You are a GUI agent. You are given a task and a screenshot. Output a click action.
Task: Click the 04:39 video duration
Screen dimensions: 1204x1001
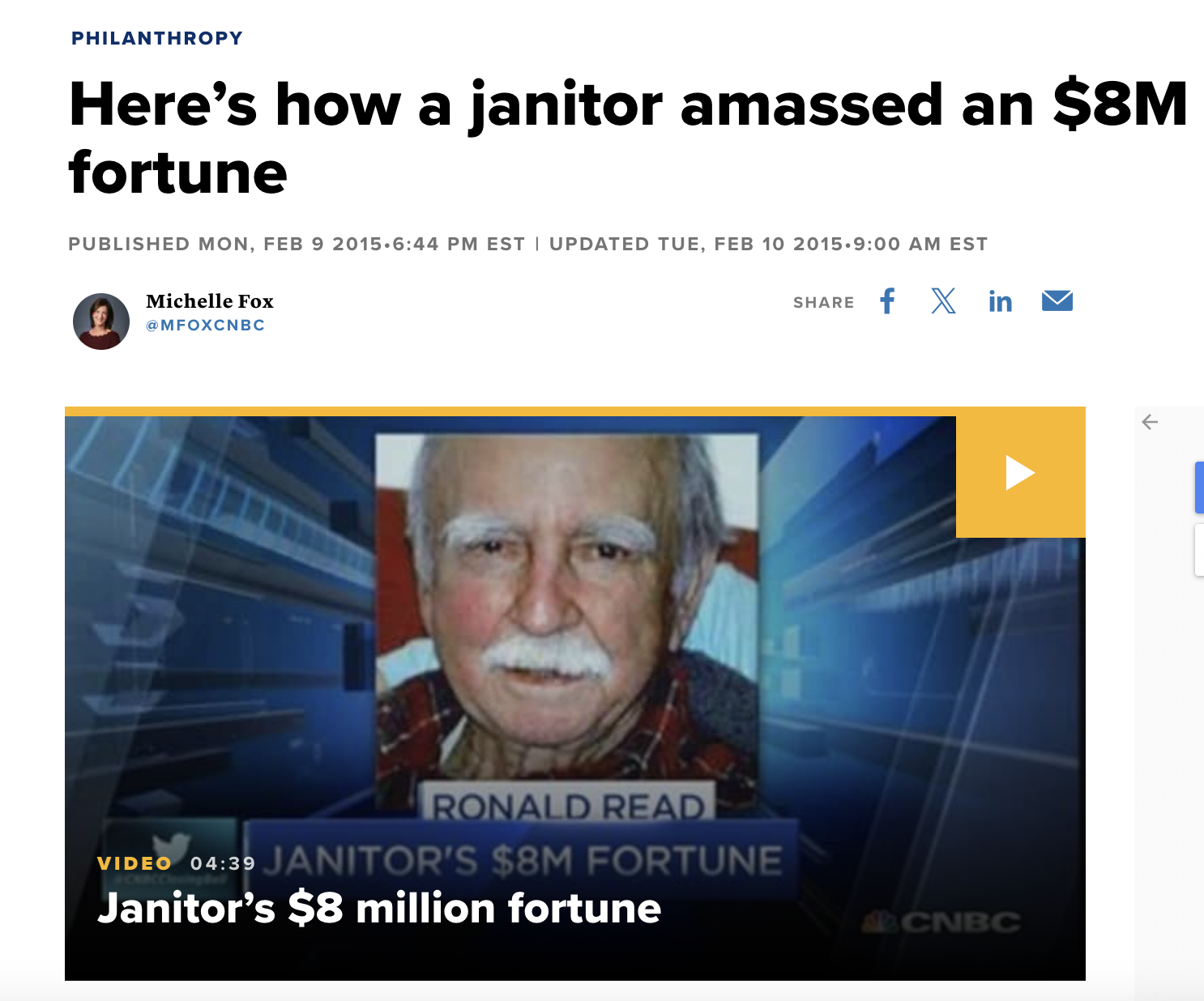[x=223, y=863]
